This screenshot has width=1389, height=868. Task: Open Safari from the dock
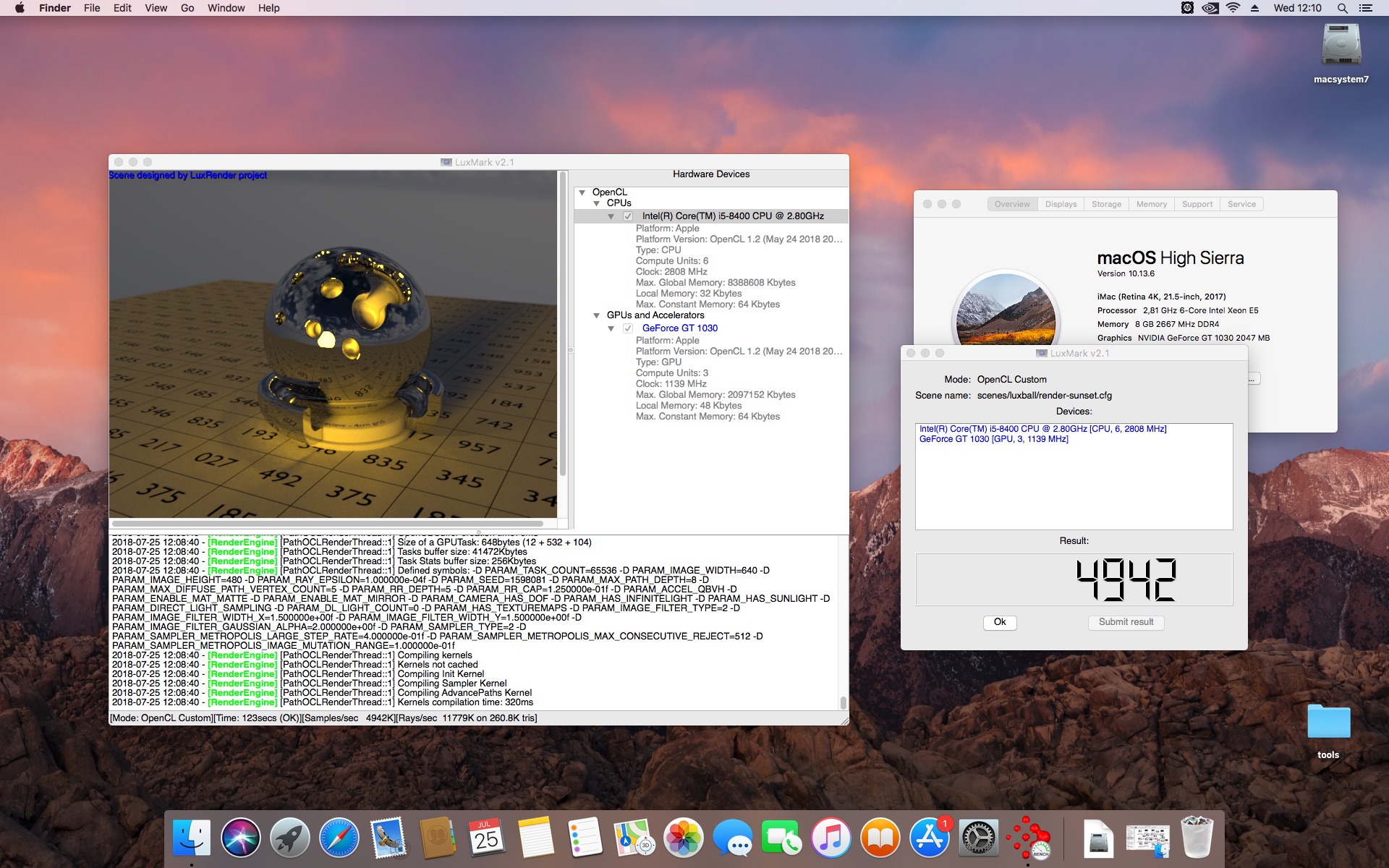[339, 838]
